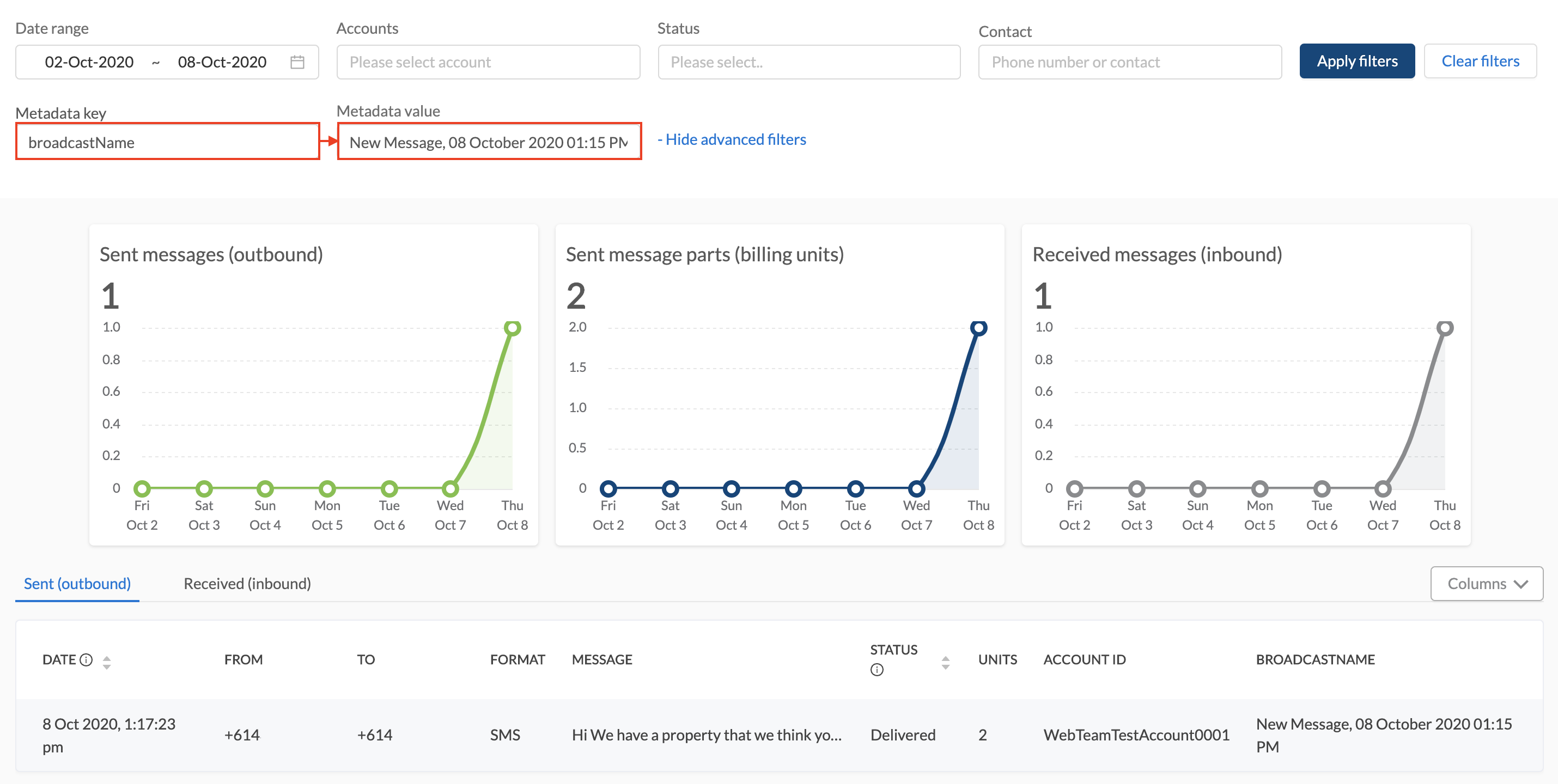Click the DATE column info icon

pyautogui.click(x=87, y=659)
